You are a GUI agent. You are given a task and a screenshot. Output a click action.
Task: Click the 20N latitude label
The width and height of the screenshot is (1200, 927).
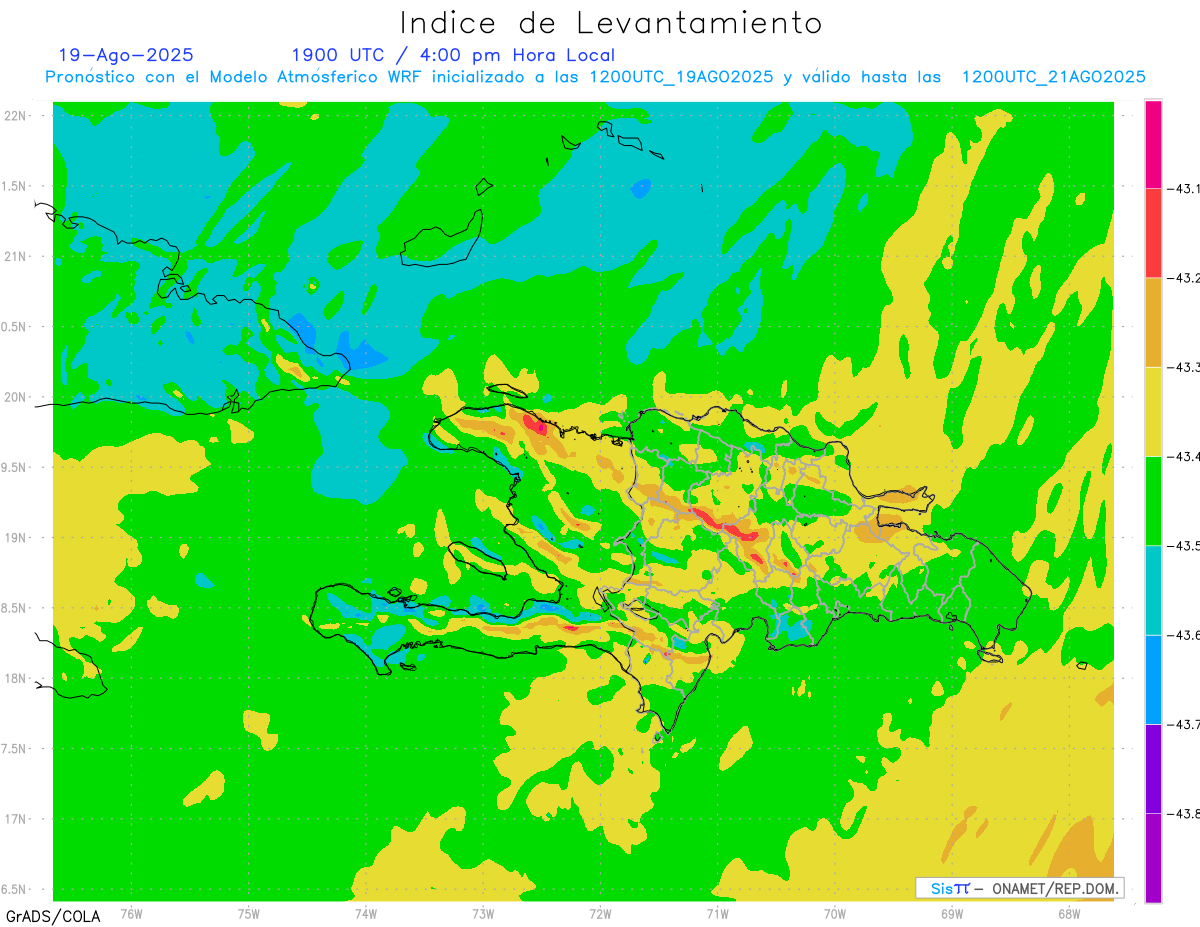pos(16,397)
